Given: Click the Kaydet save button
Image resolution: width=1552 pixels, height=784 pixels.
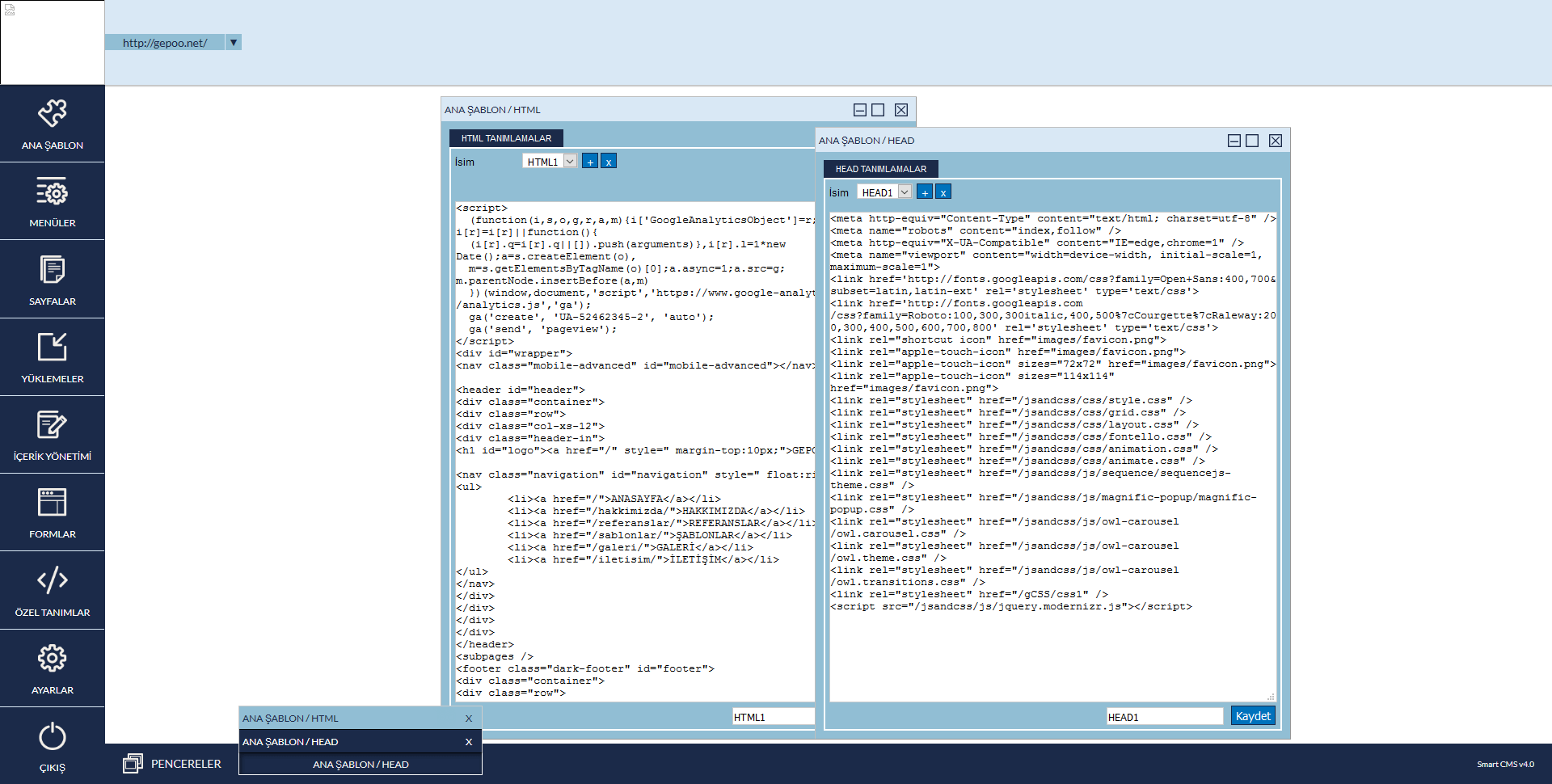Looking at the screenshot, I should [1253, 716].
